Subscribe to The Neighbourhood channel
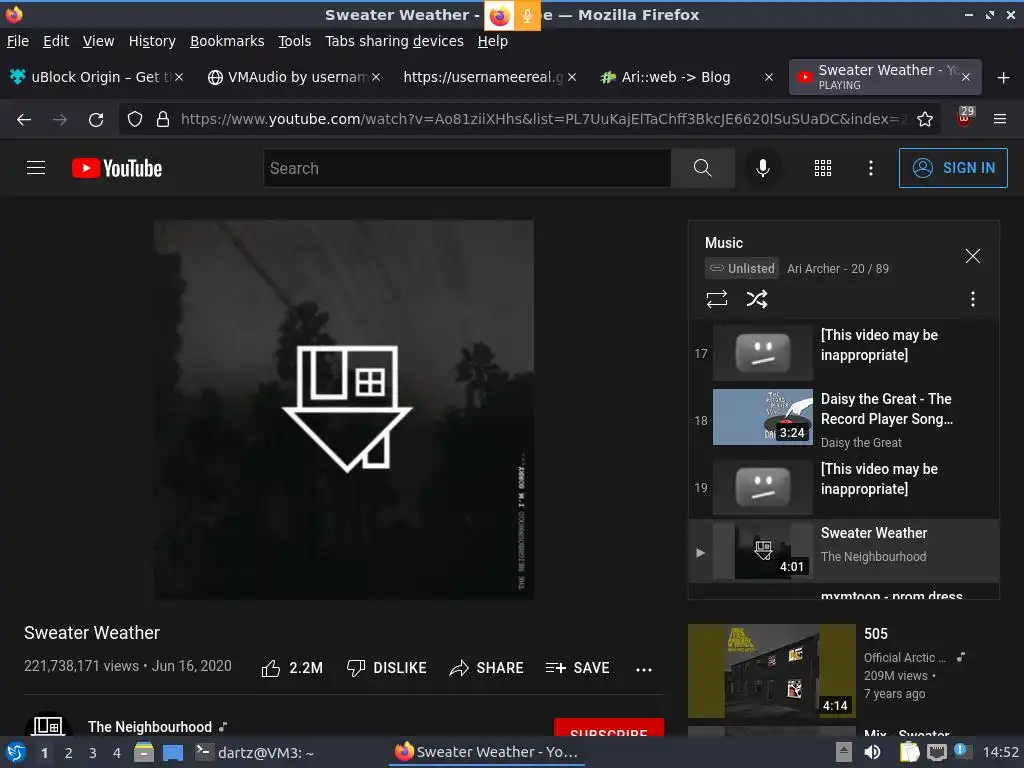 [609, 728]
